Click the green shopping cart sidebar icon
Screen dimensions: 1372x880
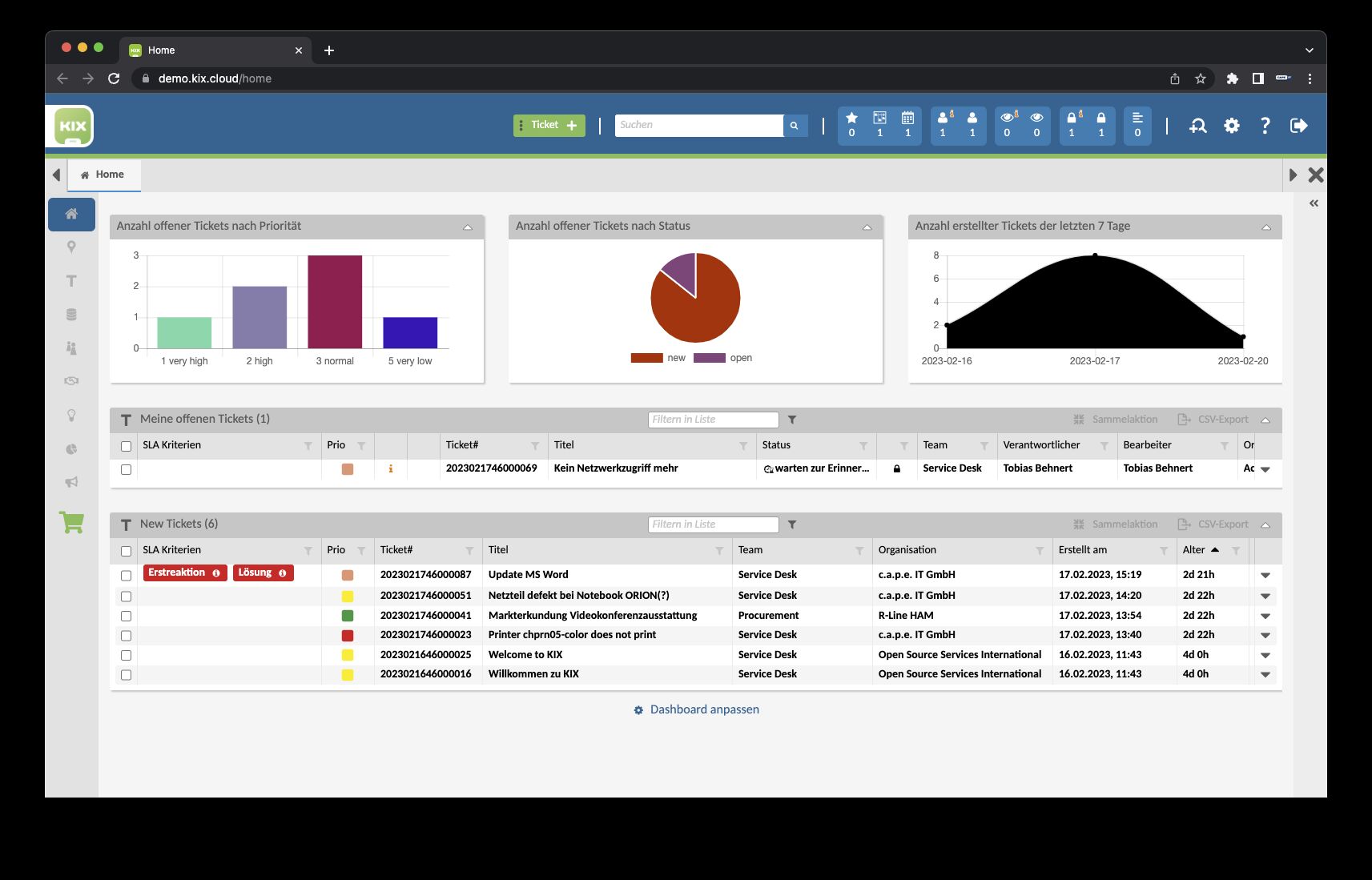coord(71,523)
